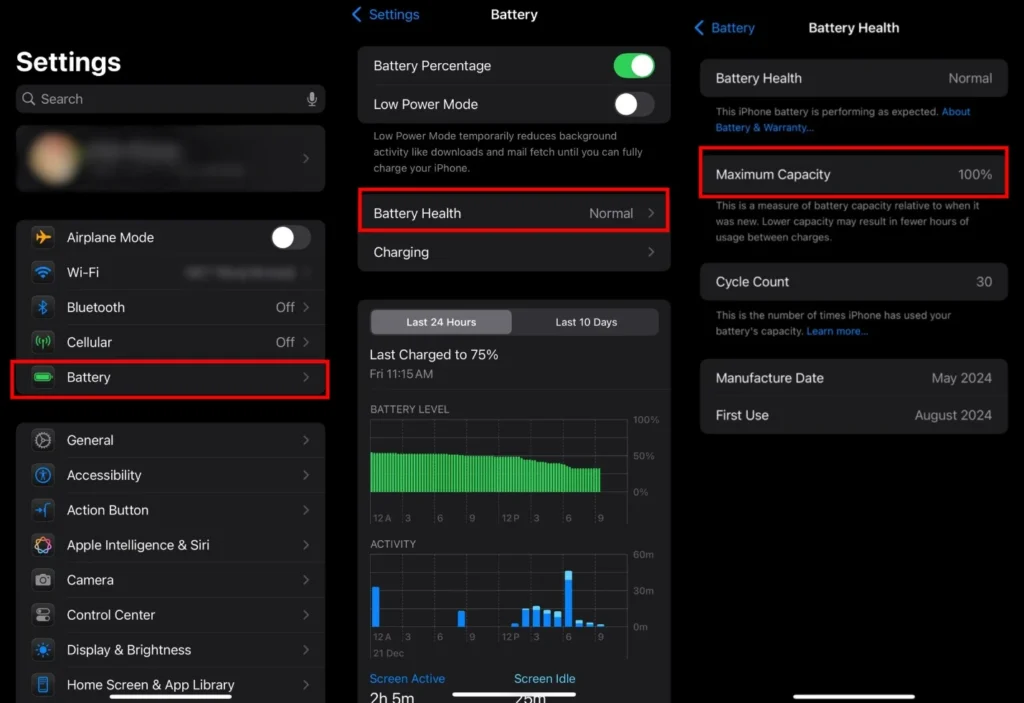Open Display & Brightness settings
Image resolution: width=1024 pixels, height=703 pixels.
coord(170,650)
